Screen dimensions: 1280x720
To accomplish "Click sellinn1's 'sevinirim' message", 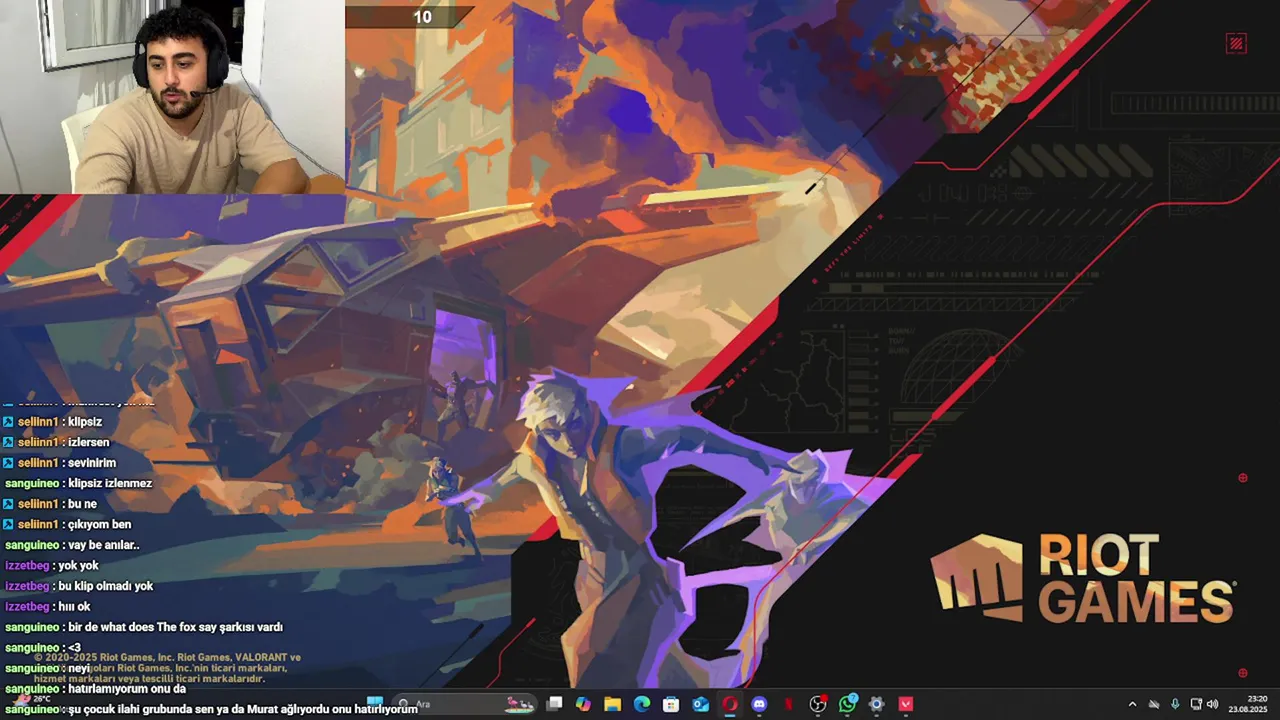I will (x=92, y=463).
